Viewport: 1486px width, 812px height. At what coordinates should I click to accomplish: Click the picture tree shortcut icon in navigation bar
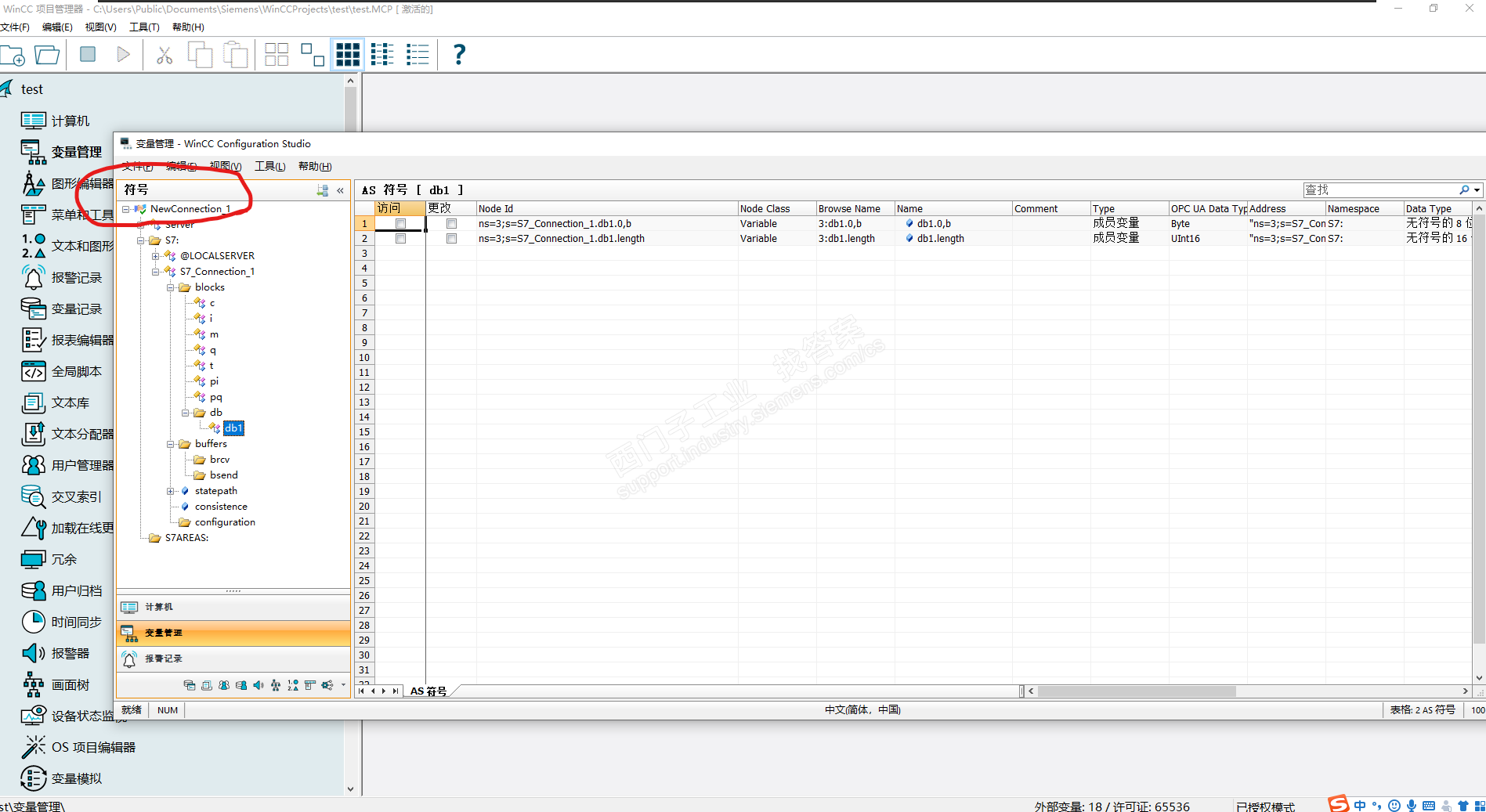(x=276, y=685)
